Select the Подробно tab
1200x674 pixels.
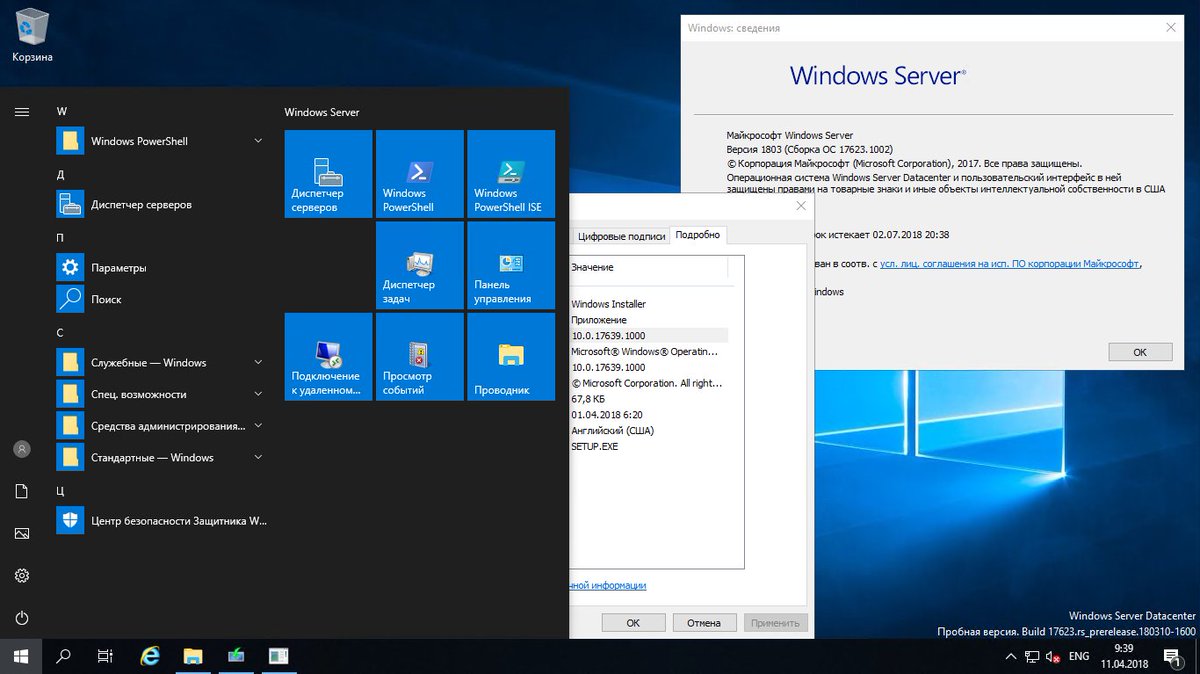click(x=698, y=235)
